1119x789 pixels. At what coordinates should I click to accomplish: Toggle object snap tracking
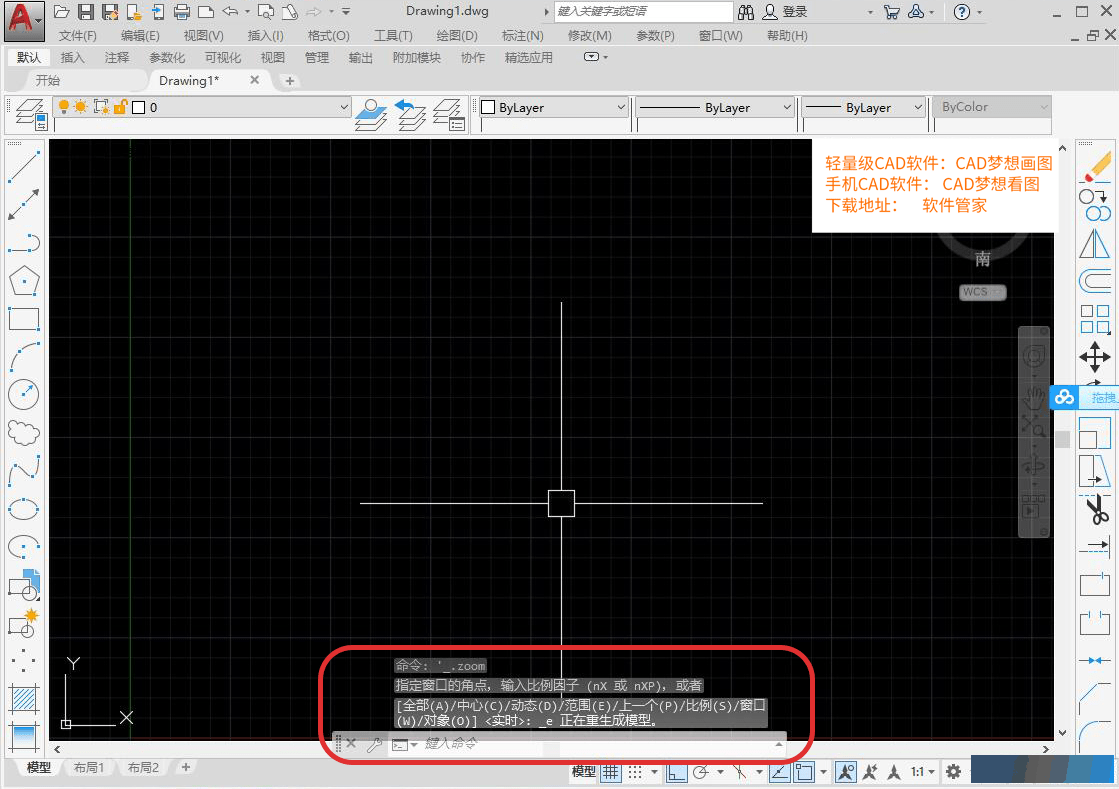779,772
